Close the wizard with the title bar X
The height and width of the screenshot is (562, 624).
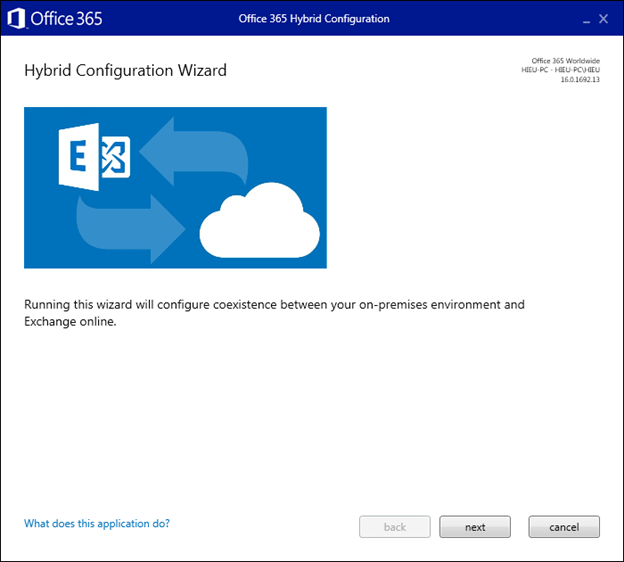pyautogui.click(x=603, y=19)
